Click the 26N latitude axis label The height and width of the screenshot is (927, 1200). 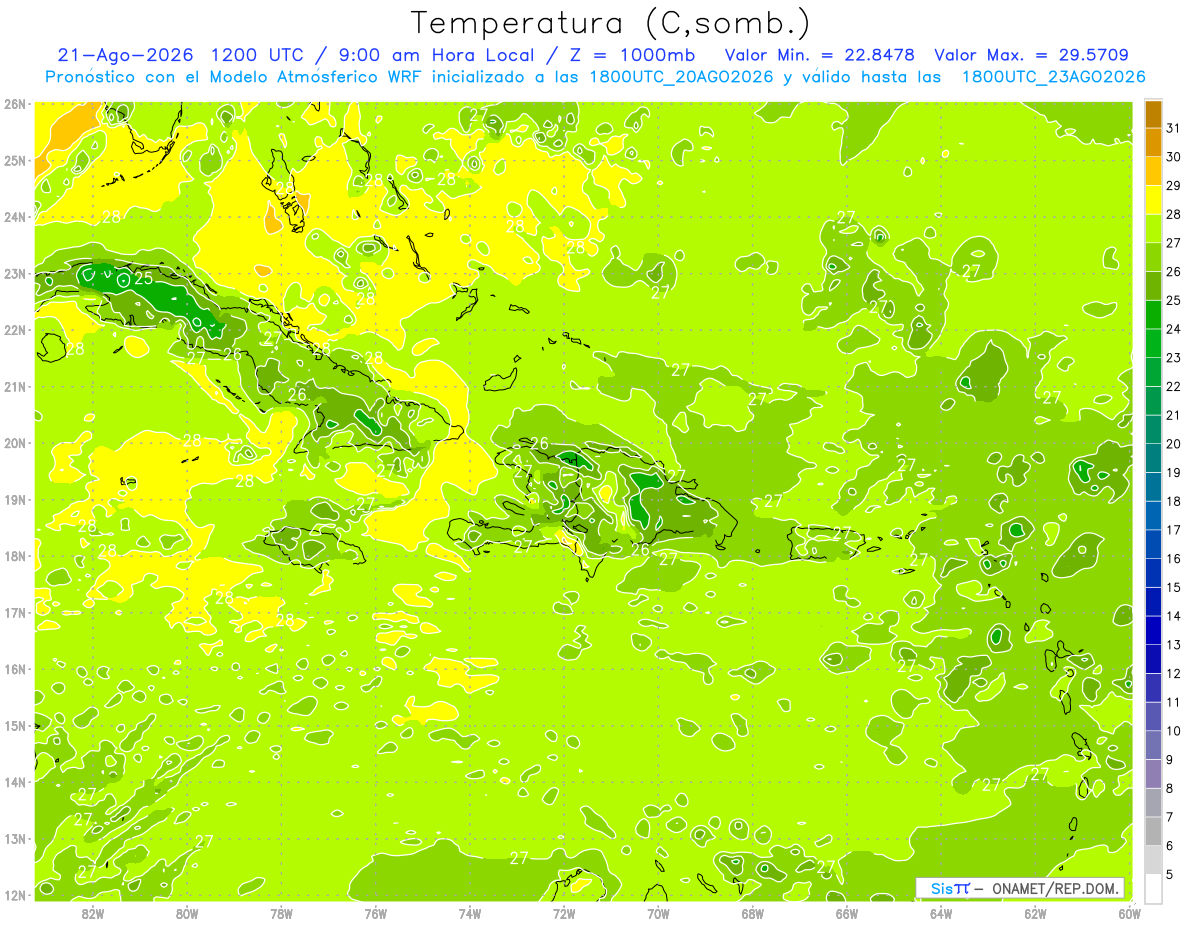[16, 104]
